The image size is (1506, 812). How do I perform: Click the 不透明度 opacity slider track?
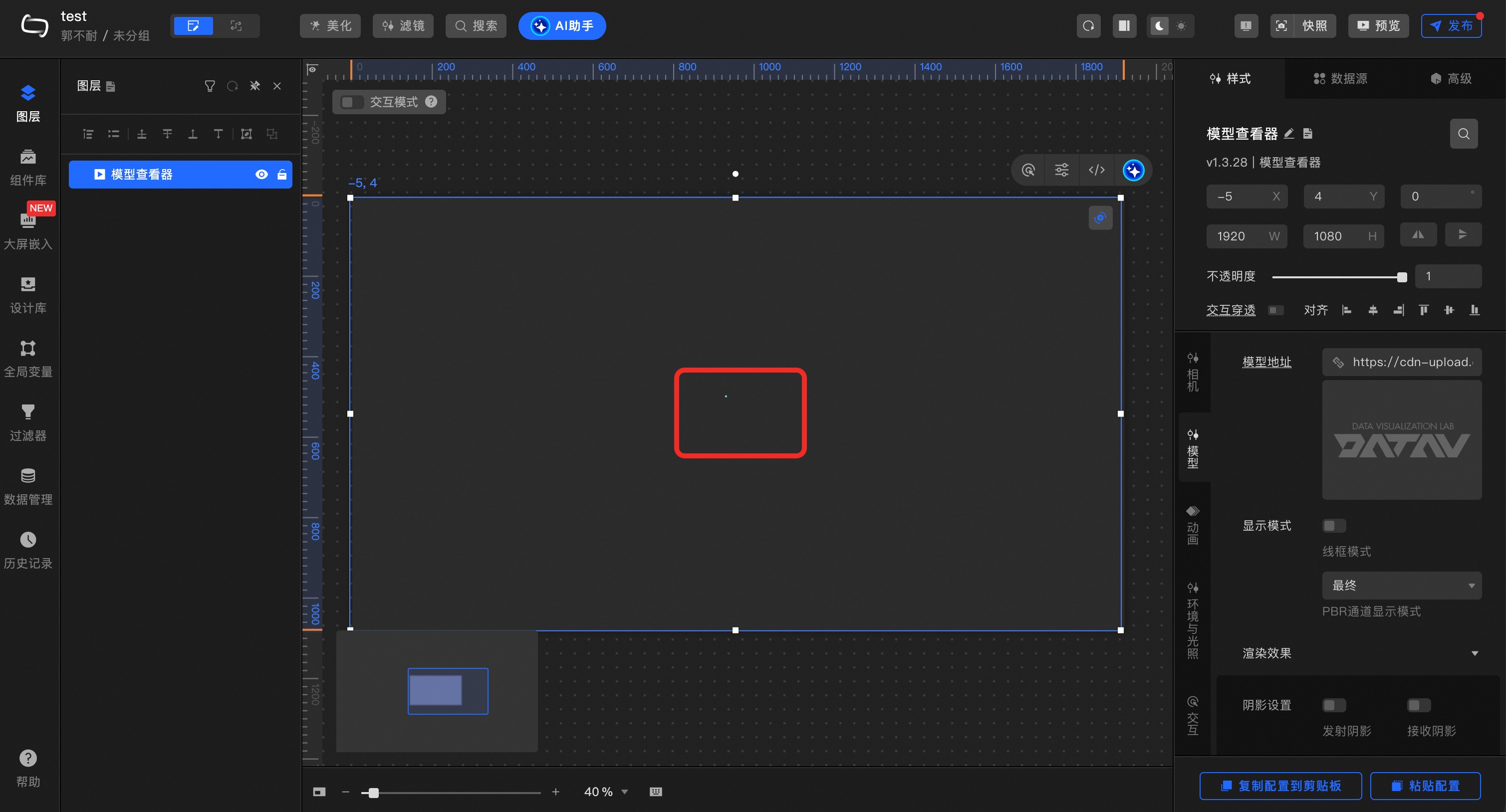coord(1333,277)
